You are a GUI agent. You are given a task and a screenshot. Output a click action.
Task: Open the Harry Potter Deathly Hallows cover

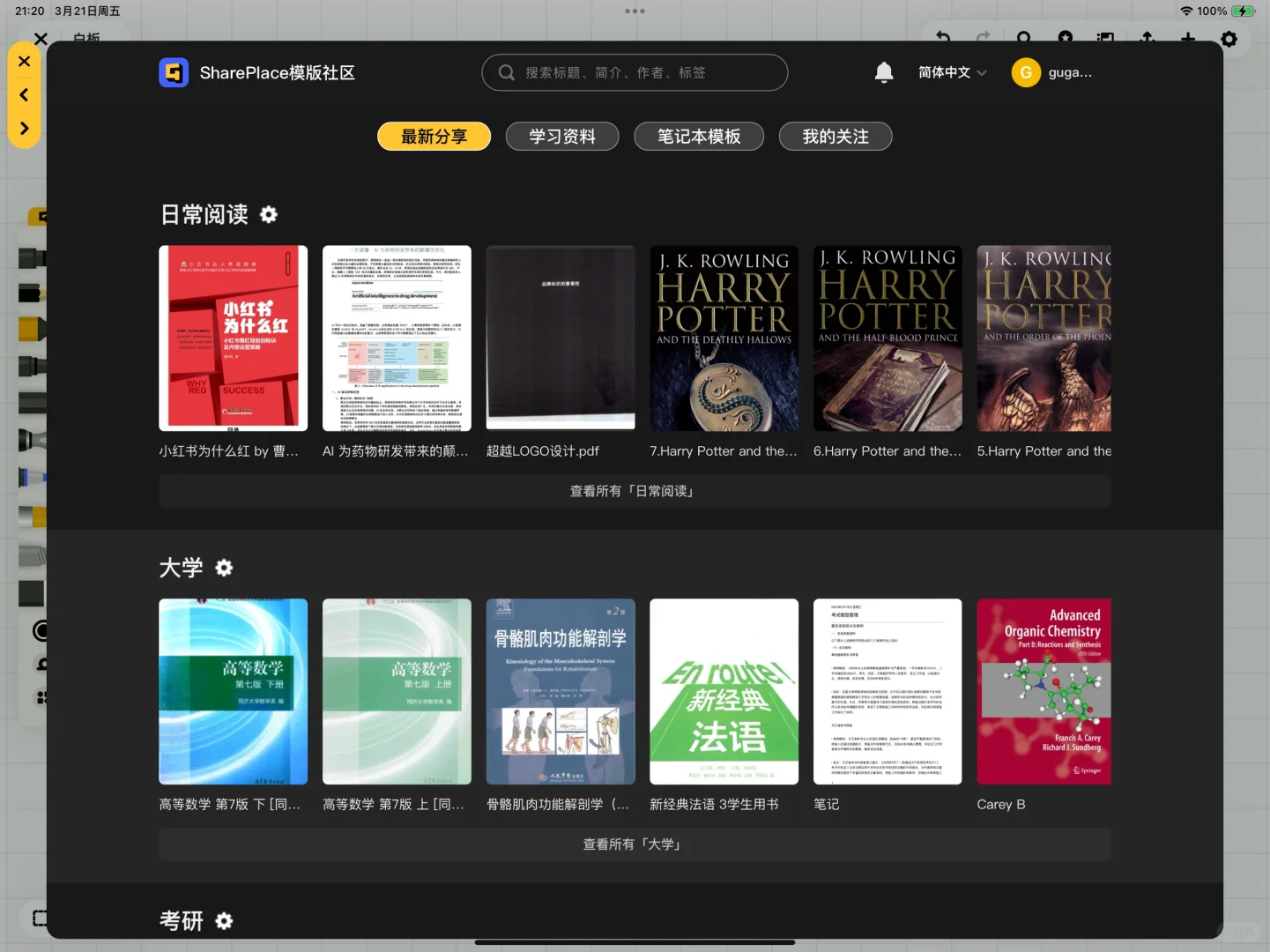724,338
